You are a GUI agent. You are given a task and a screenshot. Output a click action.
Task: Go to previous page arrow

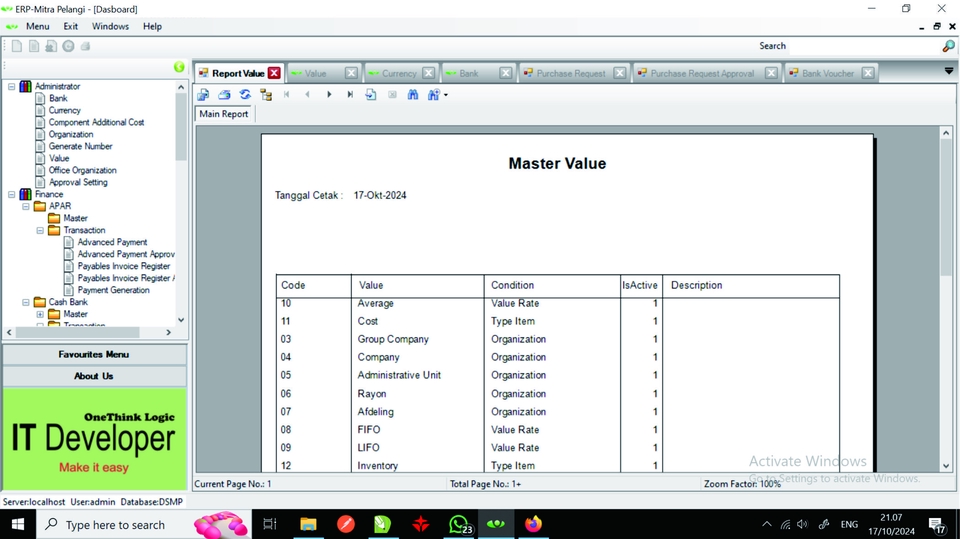click(307, 94)
